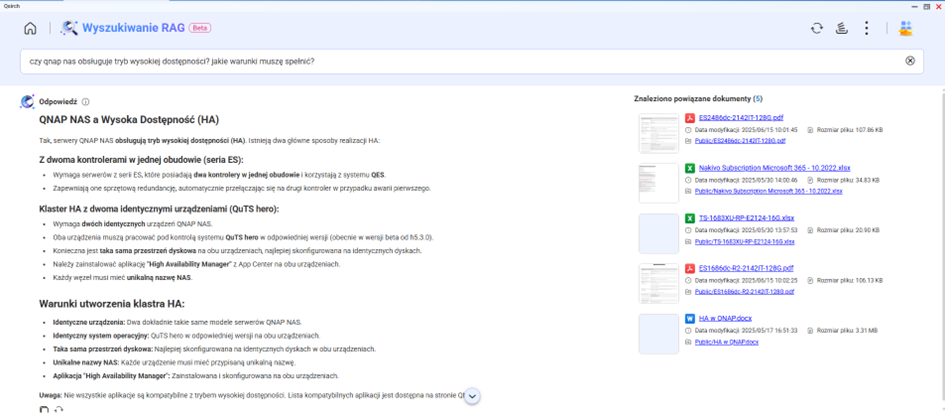
Task: Open the user account avatar icon
Action: tap(906, 28)
